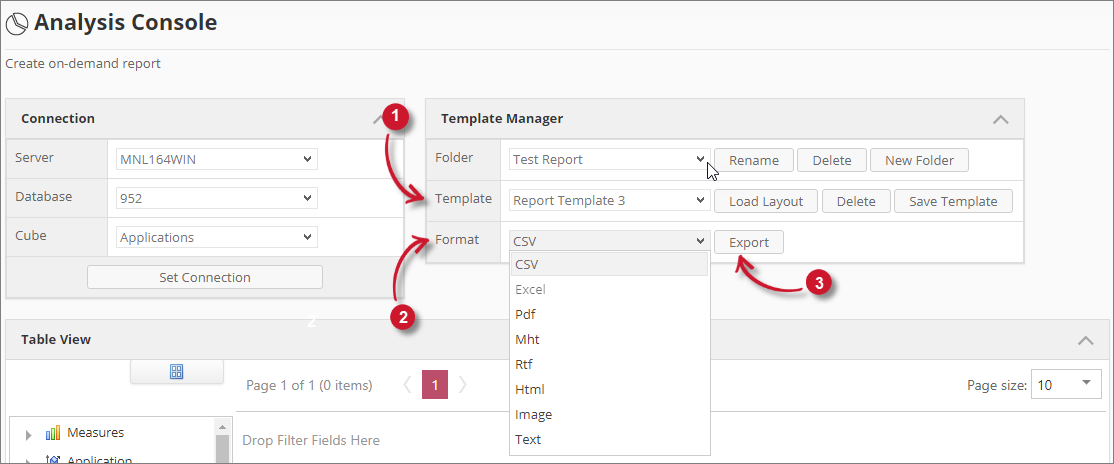Click the Load Layout button
This screenshot has width=1114, height=464.
[766, 201]
